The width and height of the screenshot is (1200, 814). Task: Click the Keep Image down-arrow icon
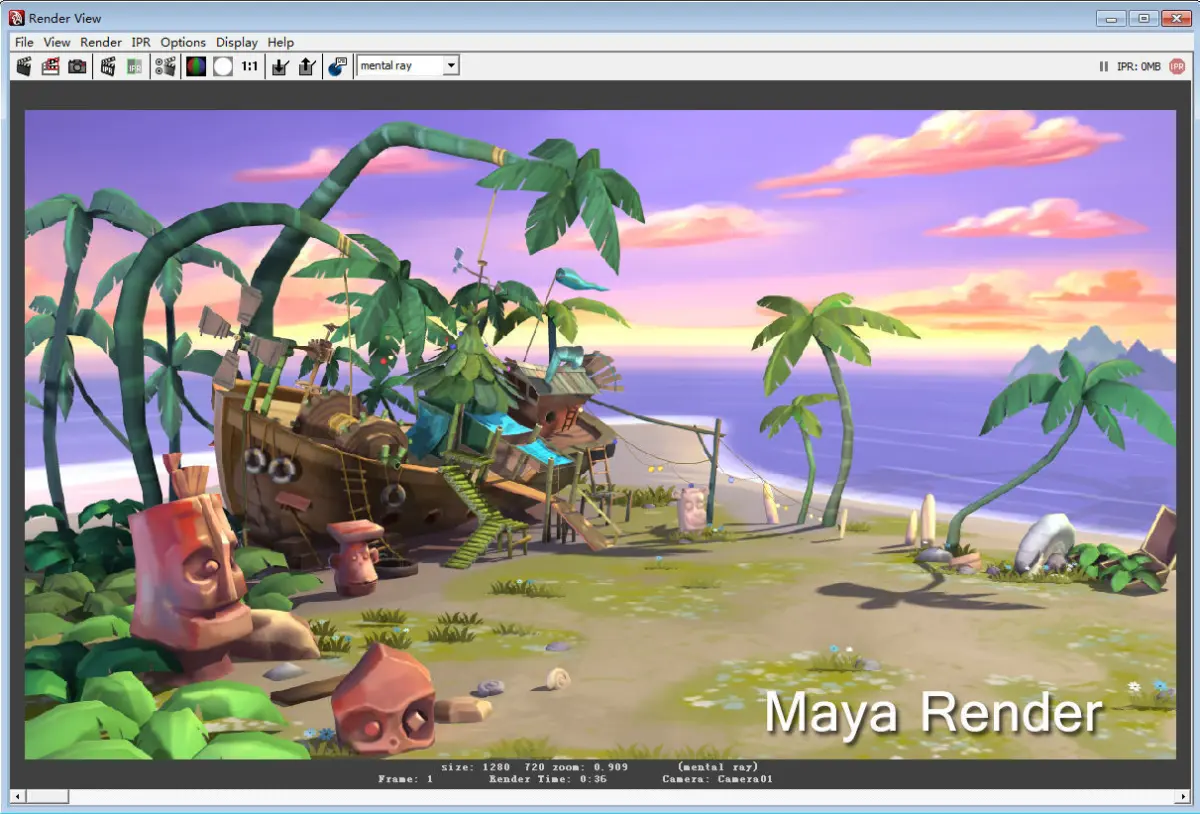[x=281, y=66]
